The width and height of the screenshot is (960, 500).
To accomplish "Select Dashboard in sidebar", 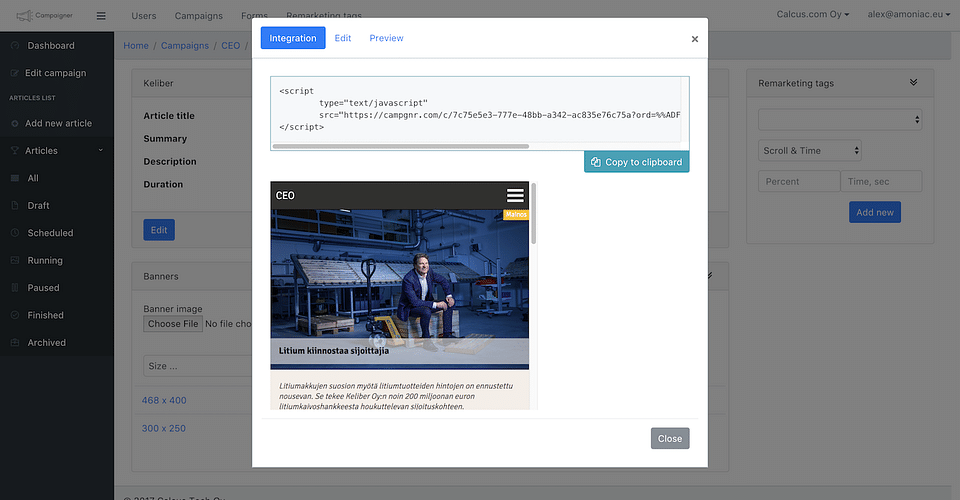I will click(51, 45).
